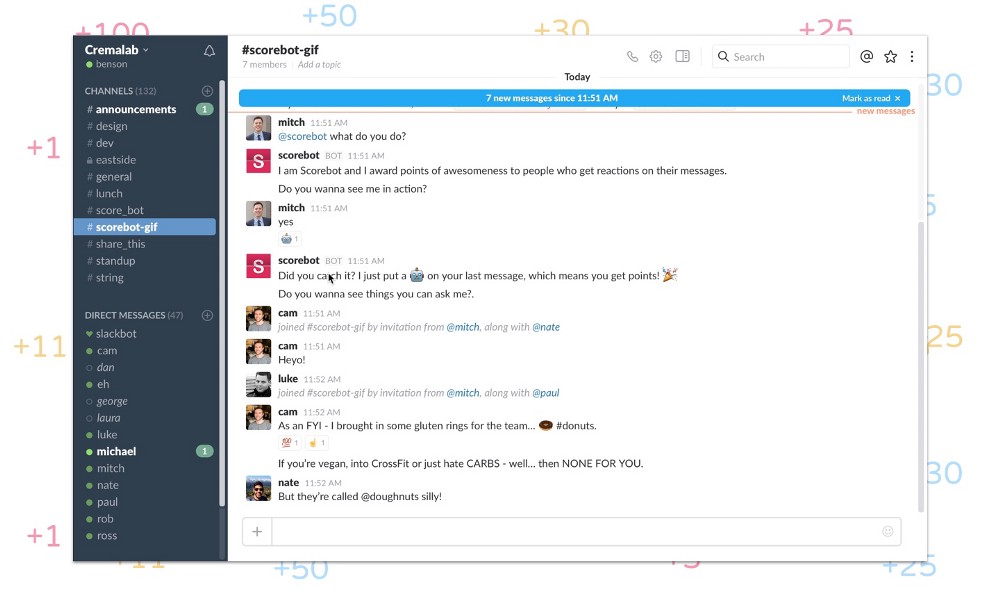This screenshot has width=1000, height=590.
Task: Click the robot reaction under mitch's 'yes'
Action: coord(290,239)
